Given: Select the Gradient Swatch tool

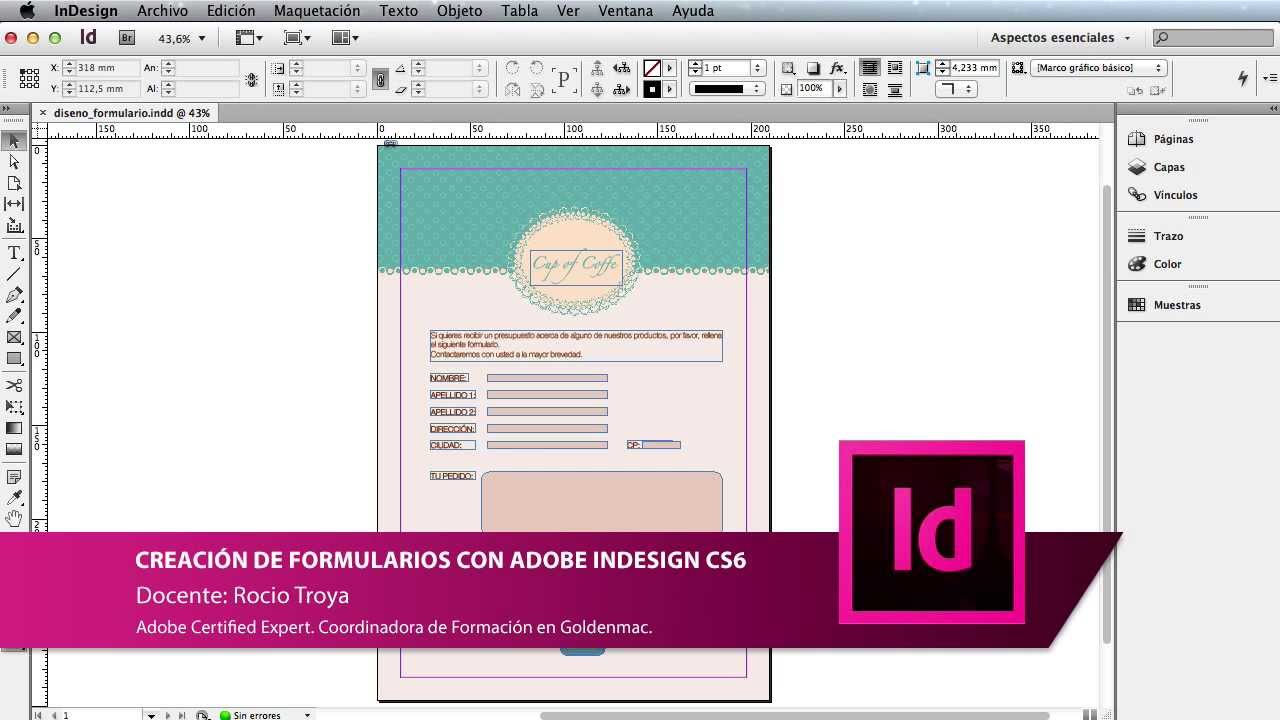Looking at the screenshot, I should (14, 428).
